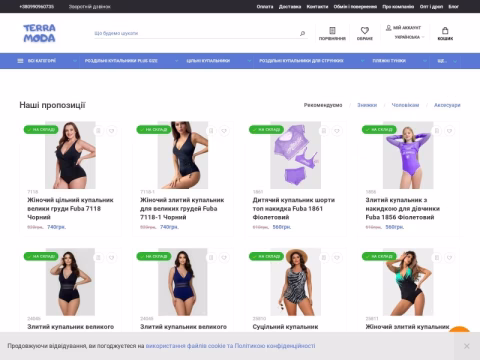Add Fuba 7118 Чорний swimsuit to compare

(x=98, y=131)
